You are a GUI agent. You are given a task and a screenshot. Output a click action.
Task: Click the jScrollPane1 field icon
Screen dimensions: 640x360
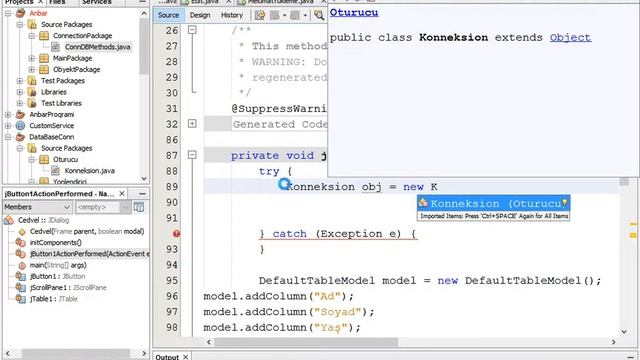[x=20, y=287]
